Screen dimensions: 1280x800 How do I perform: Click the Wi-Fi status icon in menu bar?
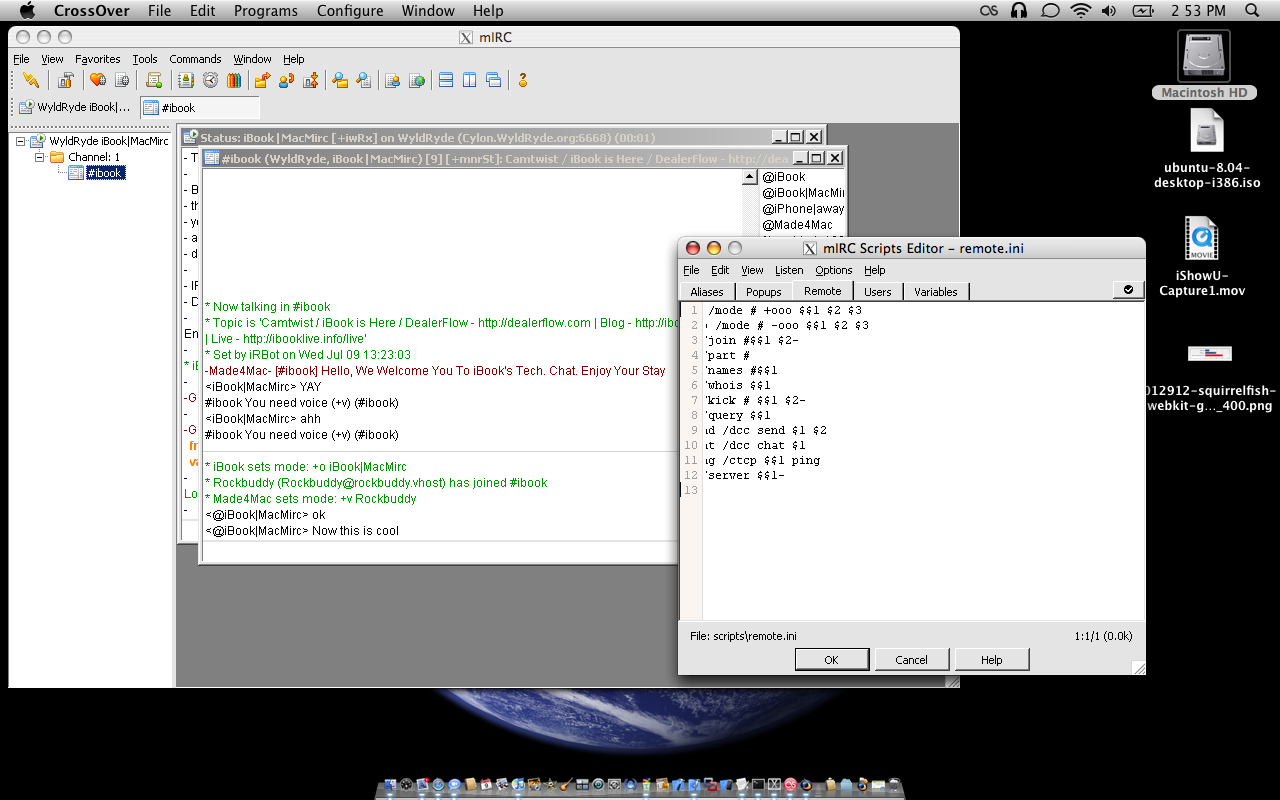pos(1079,11)
